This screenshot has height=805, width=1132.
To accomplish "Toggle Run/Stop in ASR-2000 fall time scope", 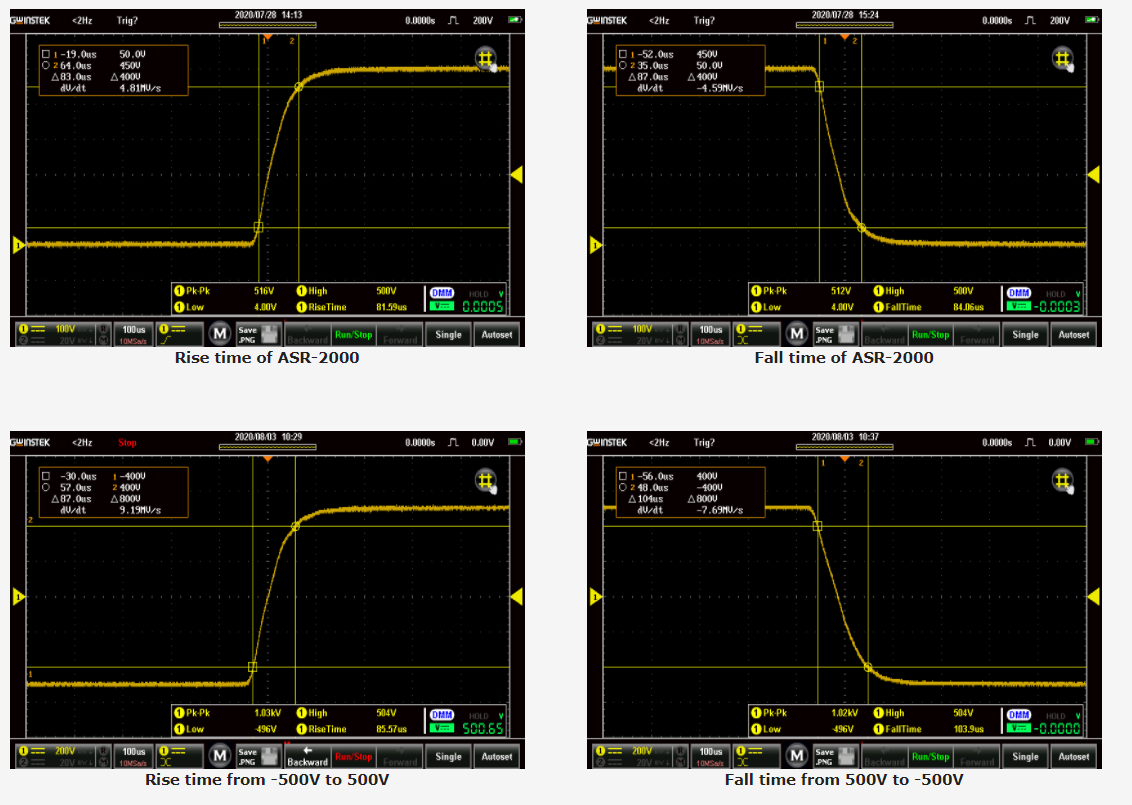I will click(x=930, y=335).
